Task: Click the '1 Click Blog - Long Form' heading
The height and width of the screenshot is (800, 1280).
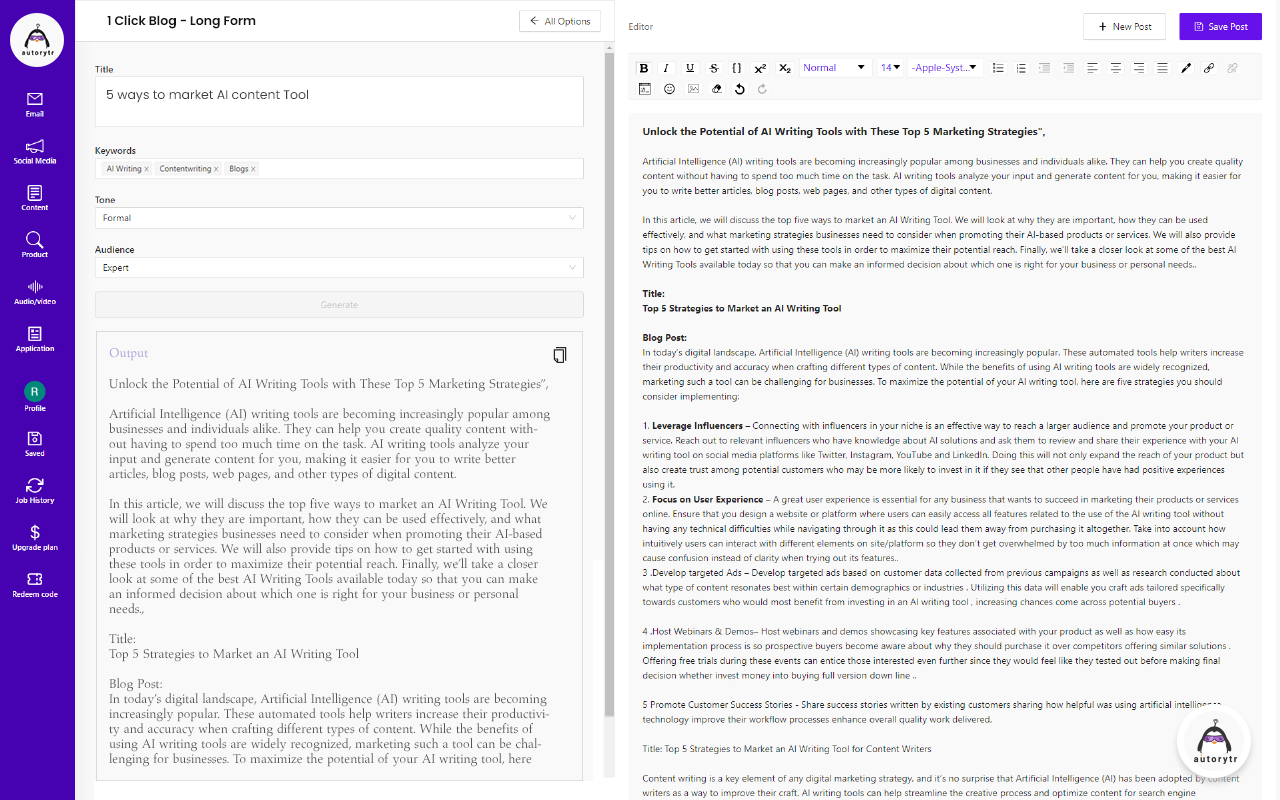Action: (181, 21)
